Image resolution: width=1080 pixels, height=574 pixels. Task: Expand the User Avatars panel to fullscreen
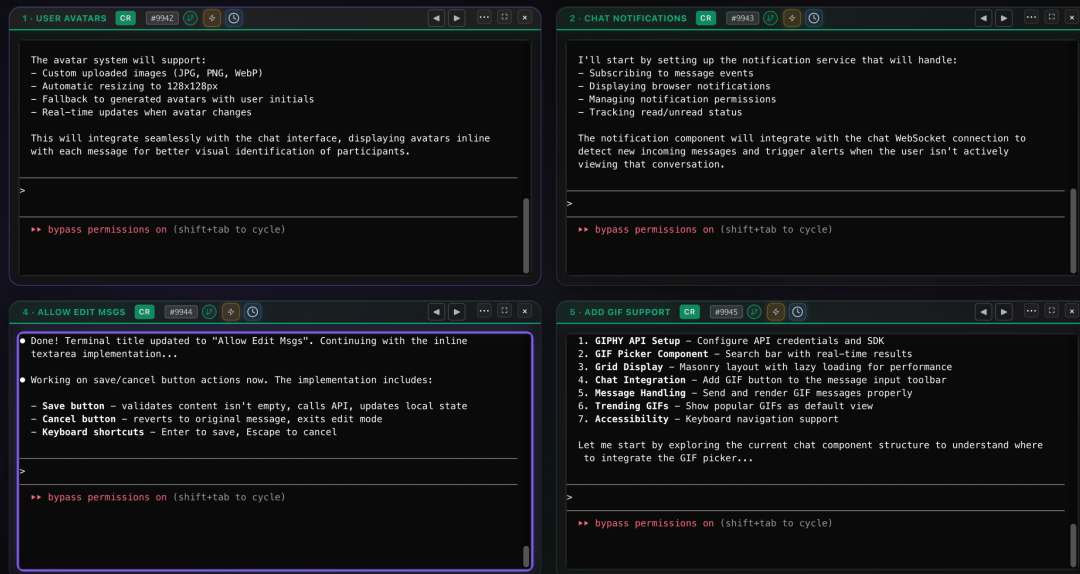[505, 17]
